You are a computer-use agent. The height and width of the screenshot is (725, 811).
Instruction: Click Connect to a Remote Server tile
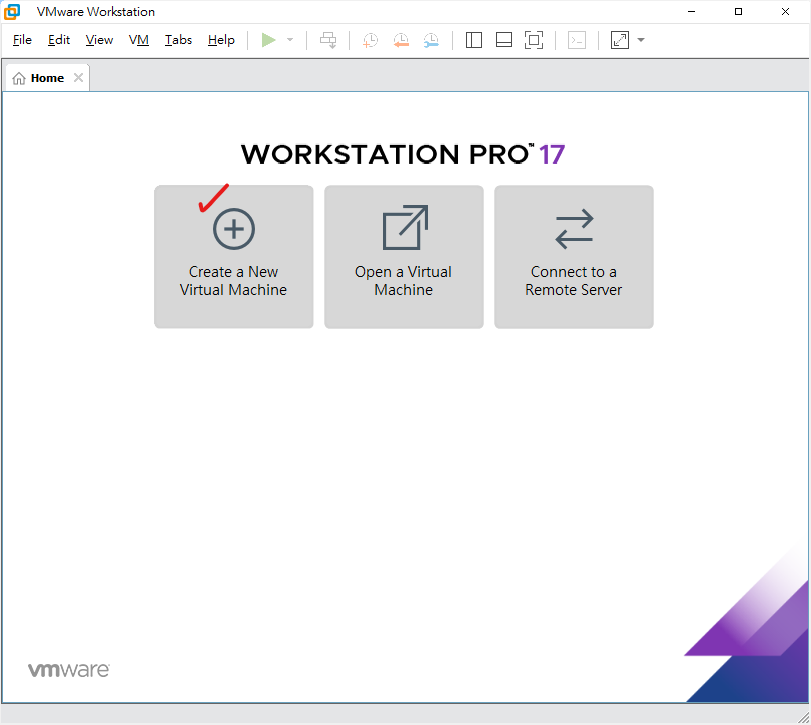click(x=574, y=256)
